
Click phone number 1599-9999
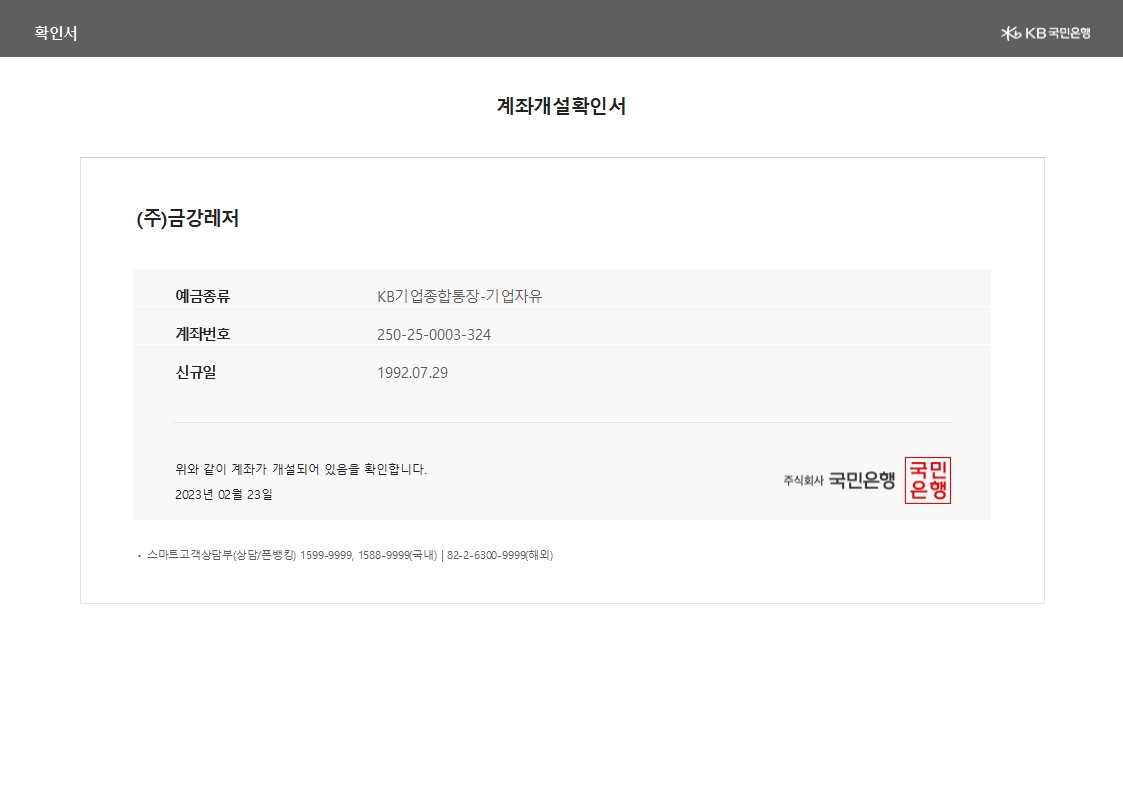(x=326, y=555)
